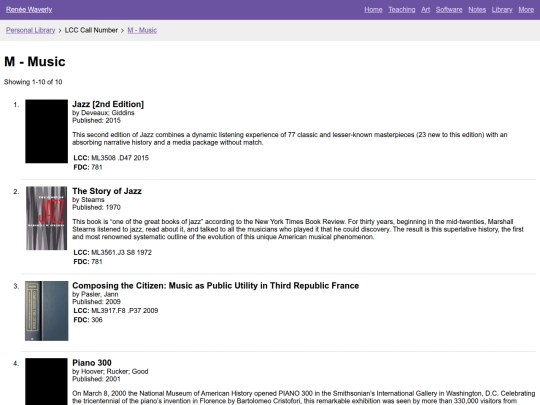Screen dimensions: 540x405
Task: Open the Renée Waverly site title link
Action: [x=29, y=10]
